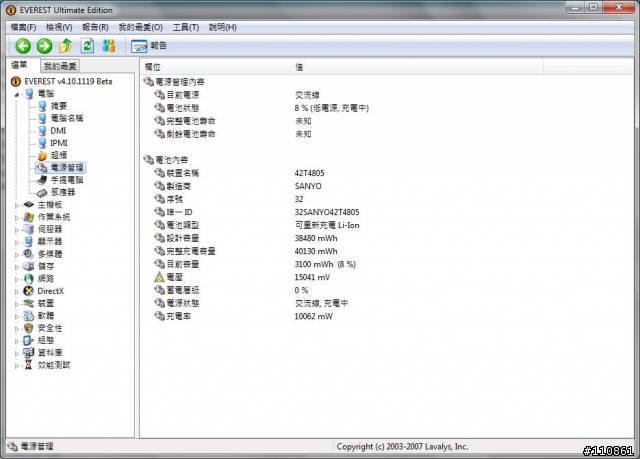Open the 說明(H) menu
This screenshot has width=640, height=459.
tap(222, 27)
